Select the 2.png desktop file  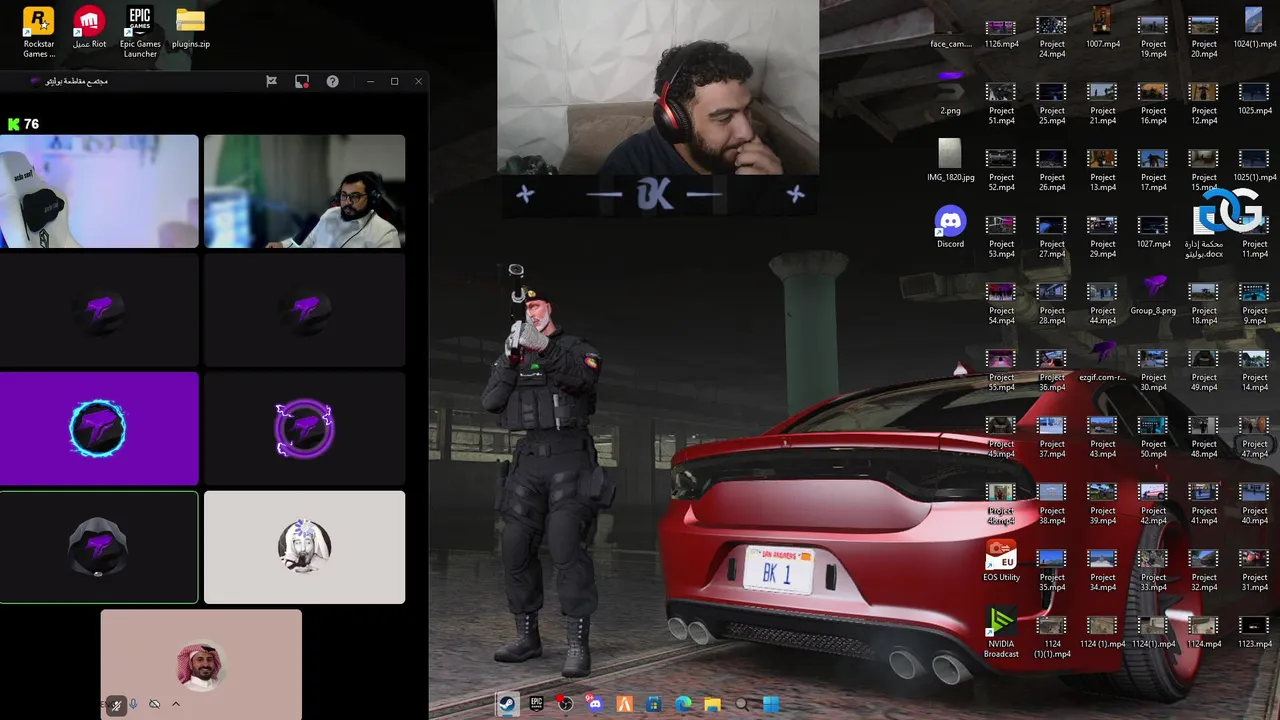[950, 94]
